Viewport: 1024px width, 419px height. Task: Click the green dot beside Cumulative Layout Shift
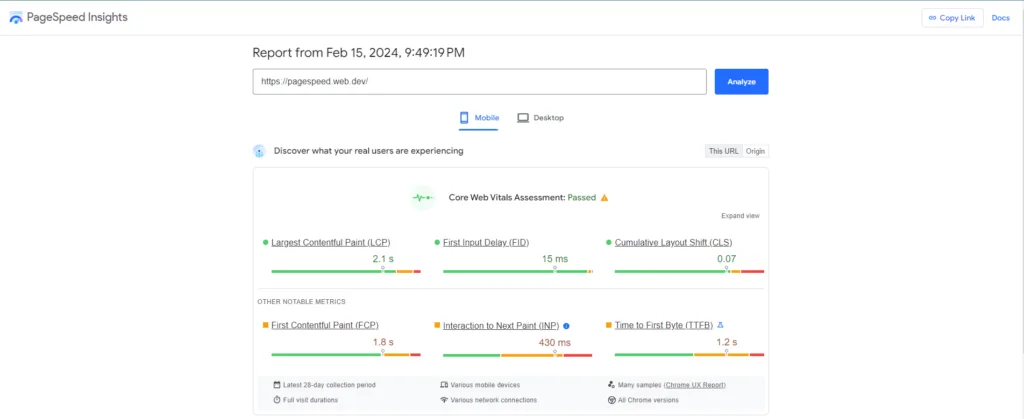point(609,242)
